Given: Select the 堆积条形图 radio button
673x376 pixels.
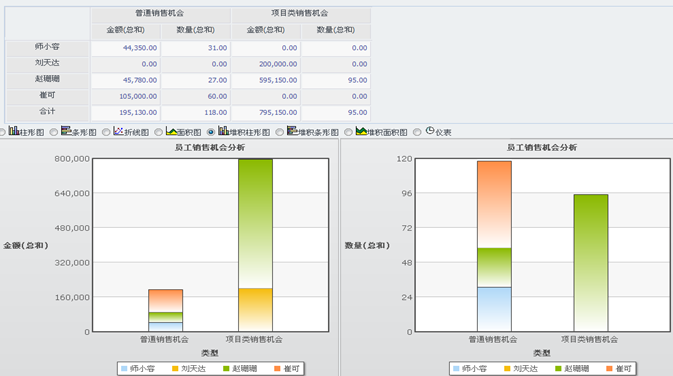Looking at the screenshot, I should 279,132.
